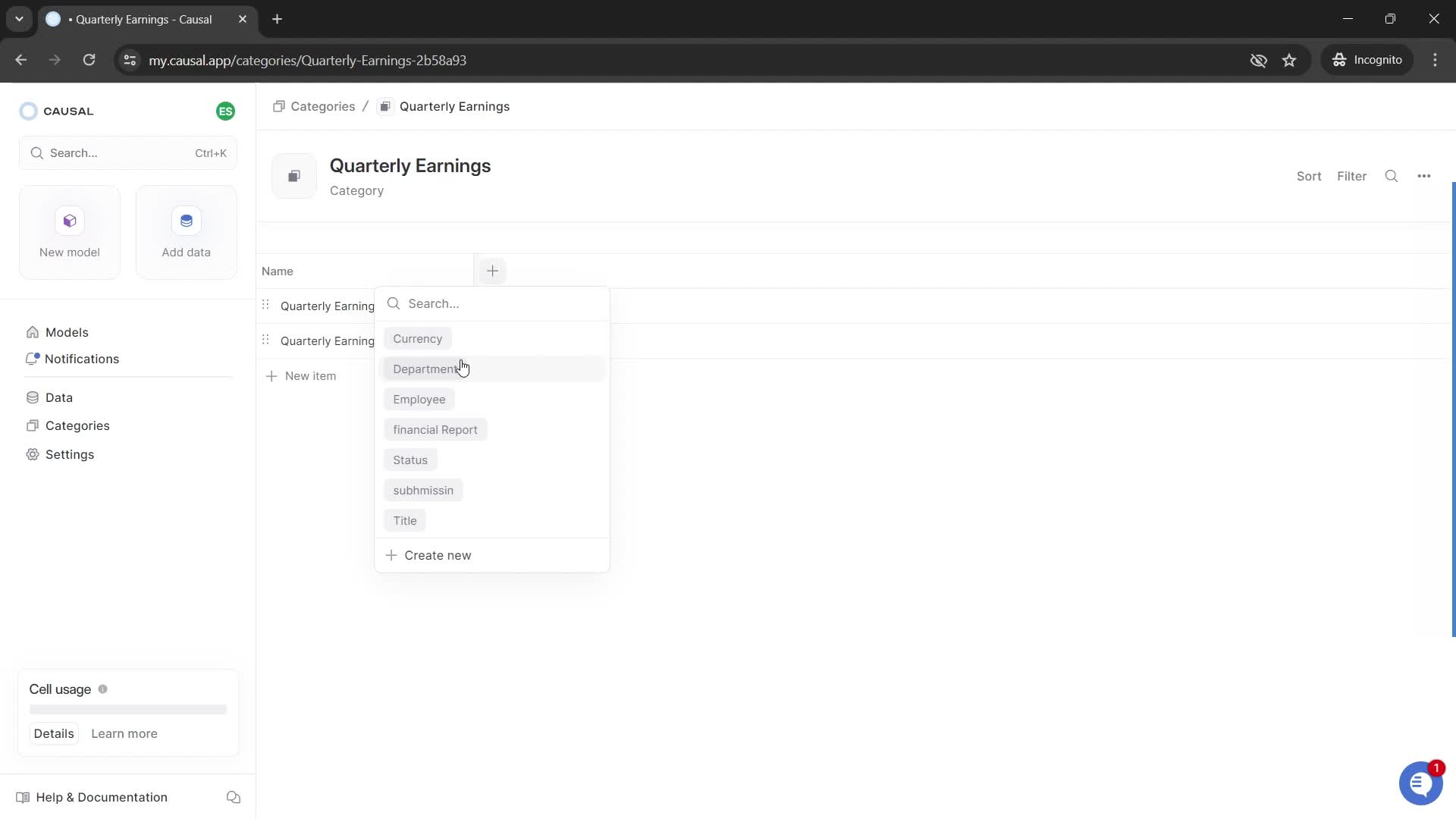
Task: Click the Causal logo icon
Action: click(x=29, y=111)
